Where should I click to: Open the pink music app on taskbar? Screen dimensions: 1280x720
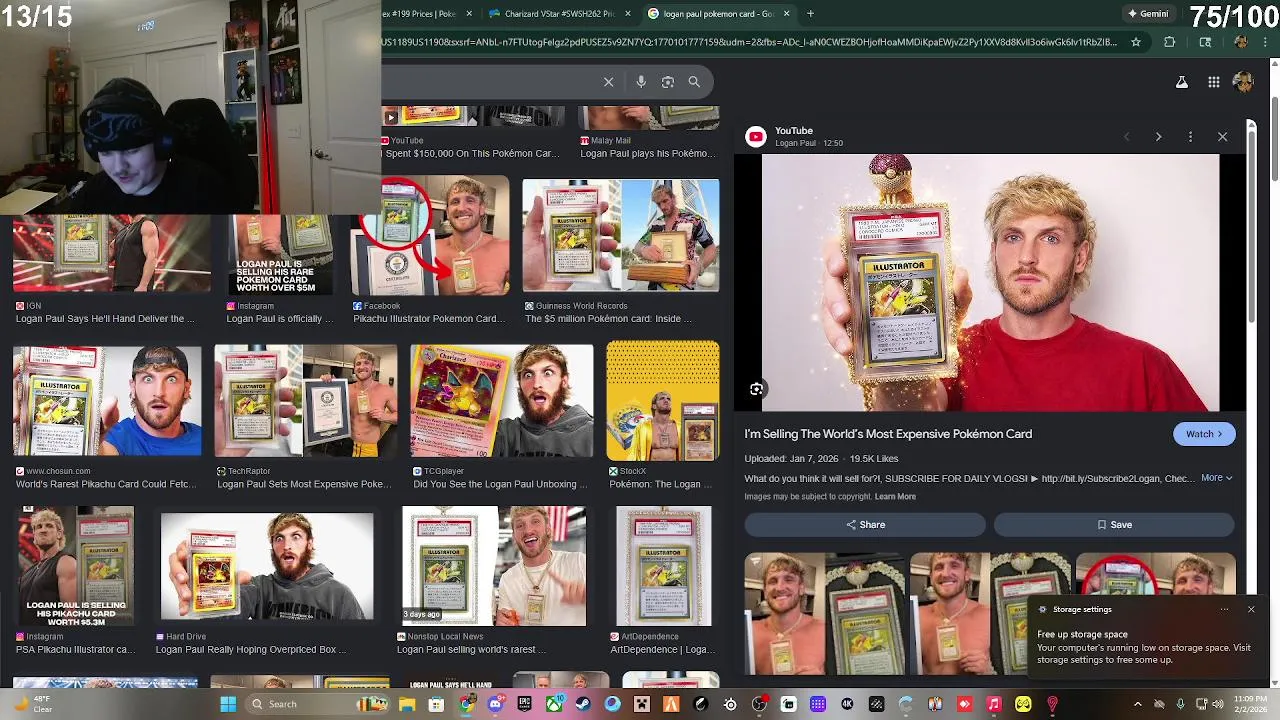coord(994,704)
